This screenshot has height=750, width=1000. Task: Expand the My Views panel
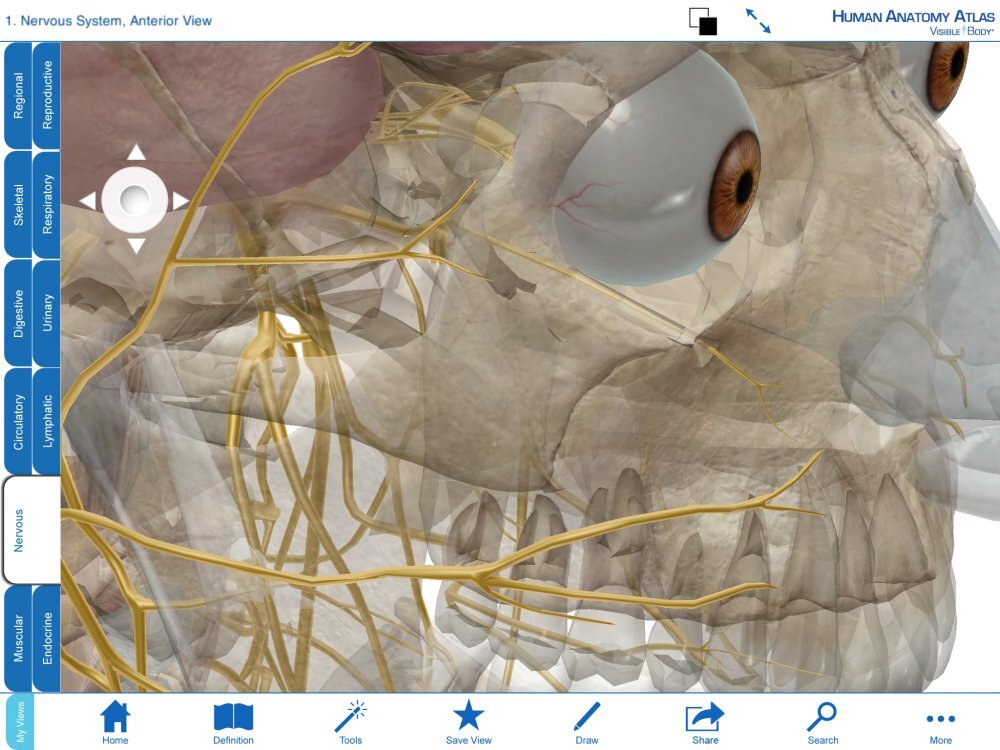point(17,718)
